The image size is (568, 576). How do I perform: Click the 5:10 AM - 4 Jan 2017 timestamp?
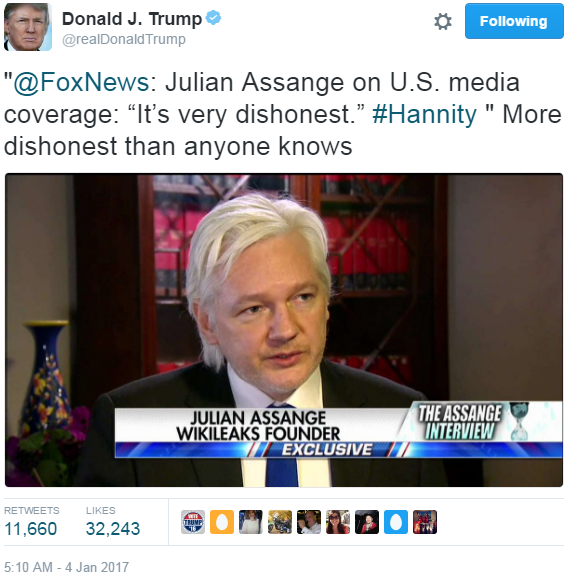(x=66, y=567)
